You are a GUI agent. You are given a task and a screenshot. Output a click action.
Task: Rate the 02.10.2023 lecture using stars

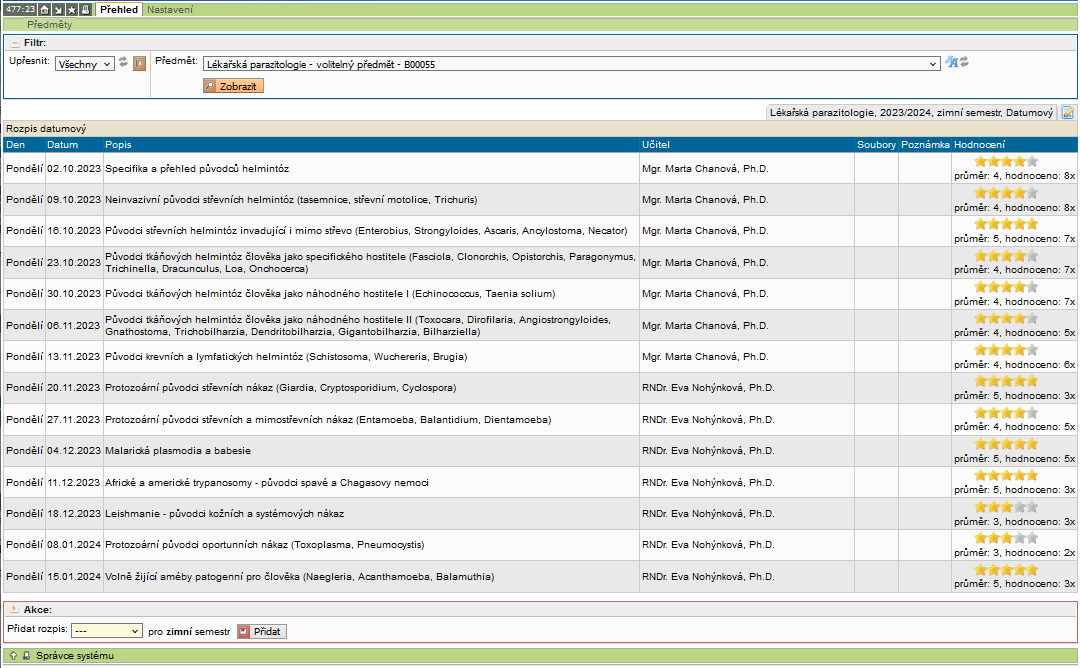coord(1005,161)
